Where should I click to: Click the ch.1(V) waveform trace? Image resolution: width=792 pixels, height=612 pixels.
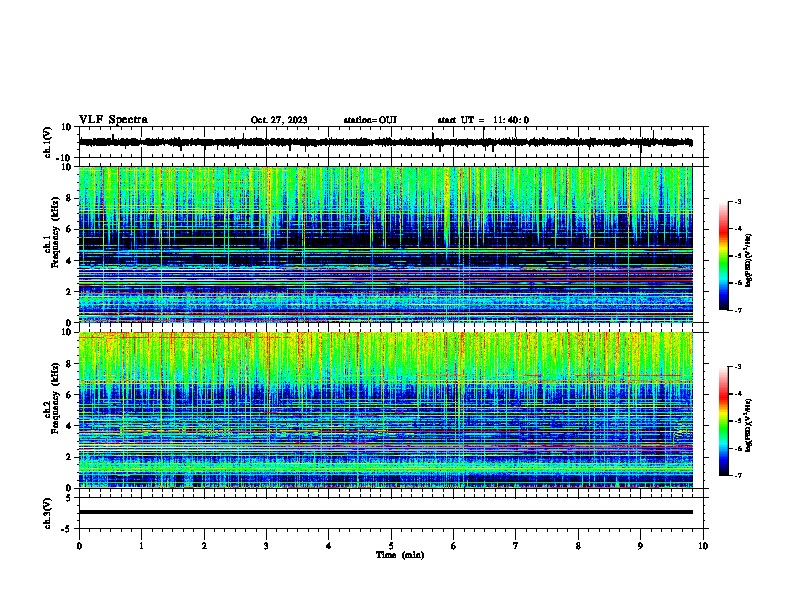coord(385,142)
